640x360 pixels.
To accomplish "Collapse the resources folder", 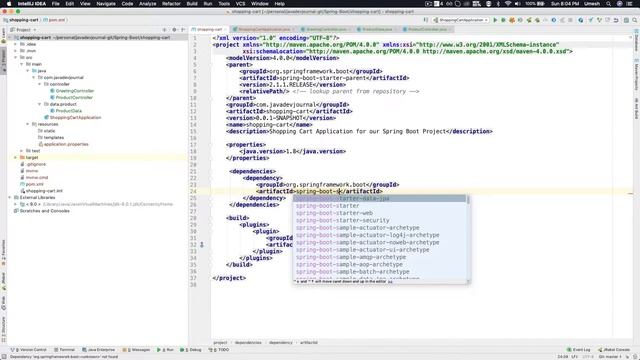I will pos(28,124).
